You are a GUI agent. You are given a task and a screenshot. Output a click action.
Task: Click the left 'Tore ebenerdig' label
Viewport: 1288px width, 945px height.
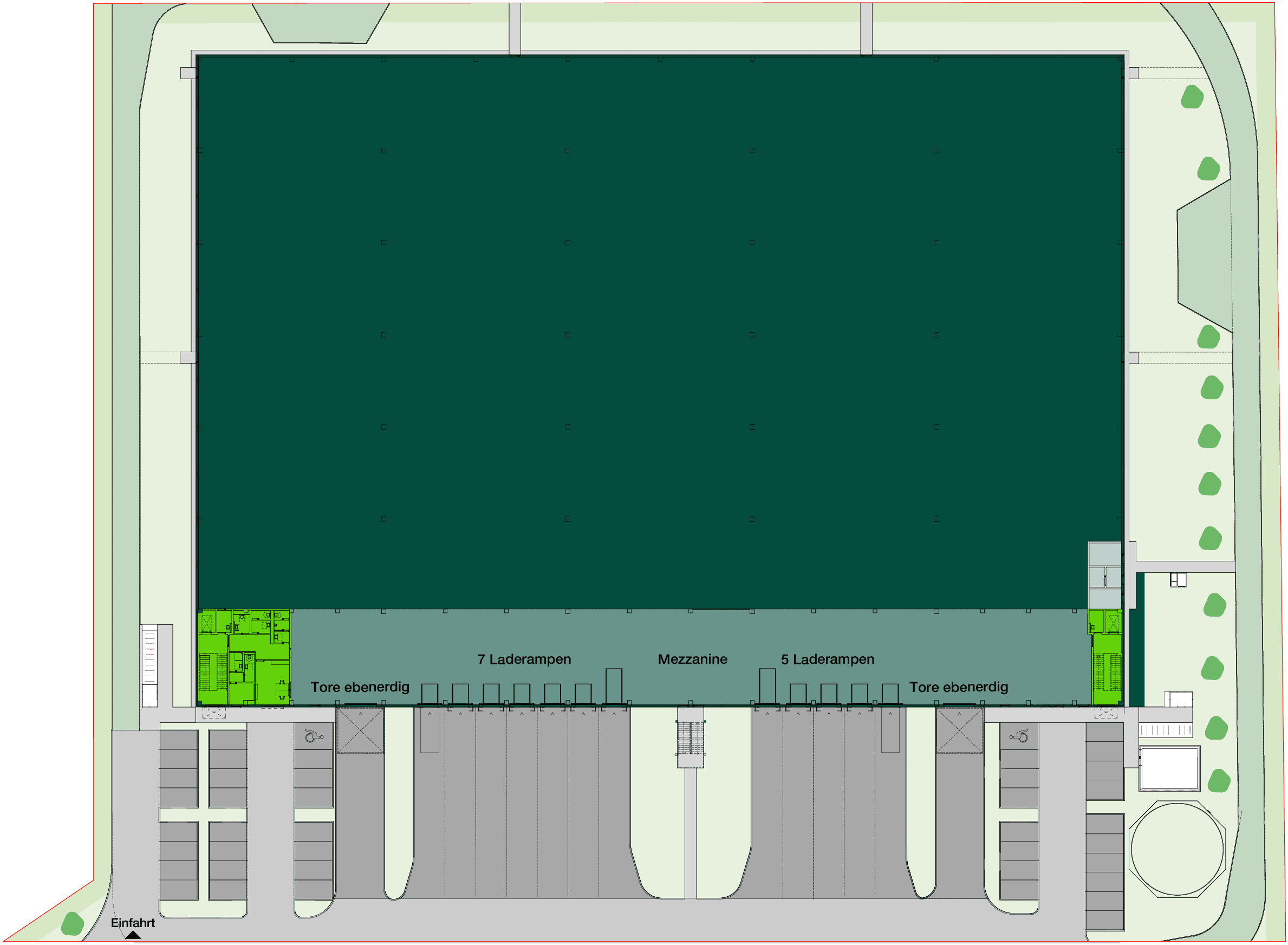click(360, 687)
